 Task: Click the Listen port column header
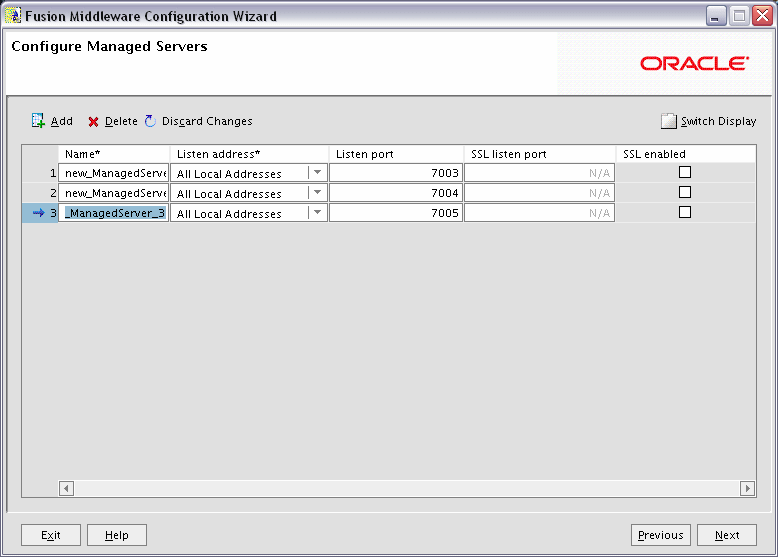(x=396, y=154)
